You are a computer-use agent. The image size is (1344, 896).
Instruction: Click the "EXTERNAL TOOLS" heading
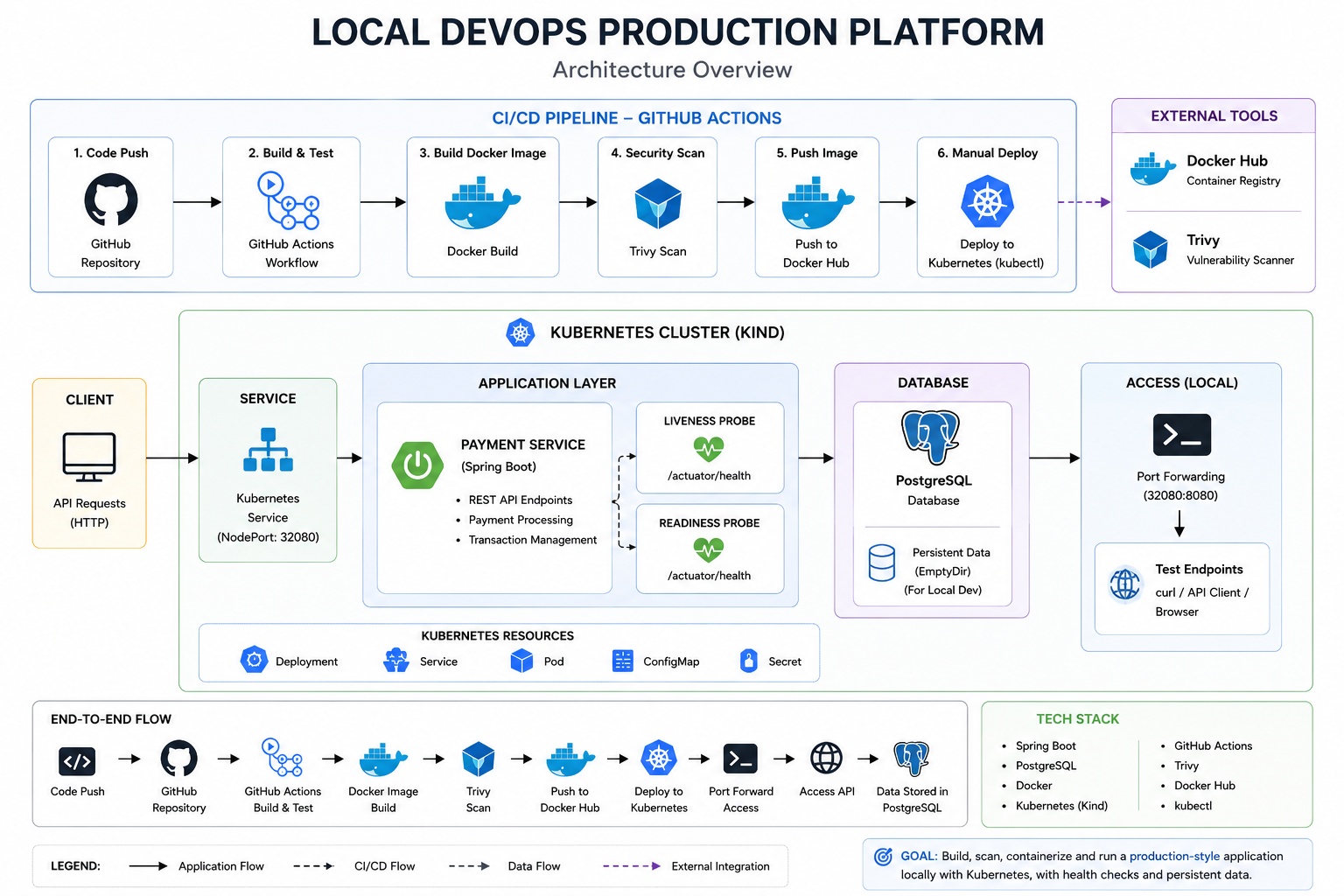(x=1214, y=116)
